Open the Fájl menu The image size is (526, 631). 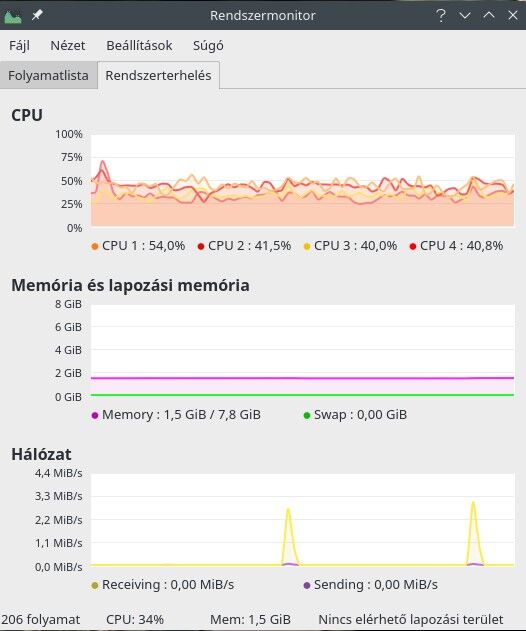[x=19, y=45]
